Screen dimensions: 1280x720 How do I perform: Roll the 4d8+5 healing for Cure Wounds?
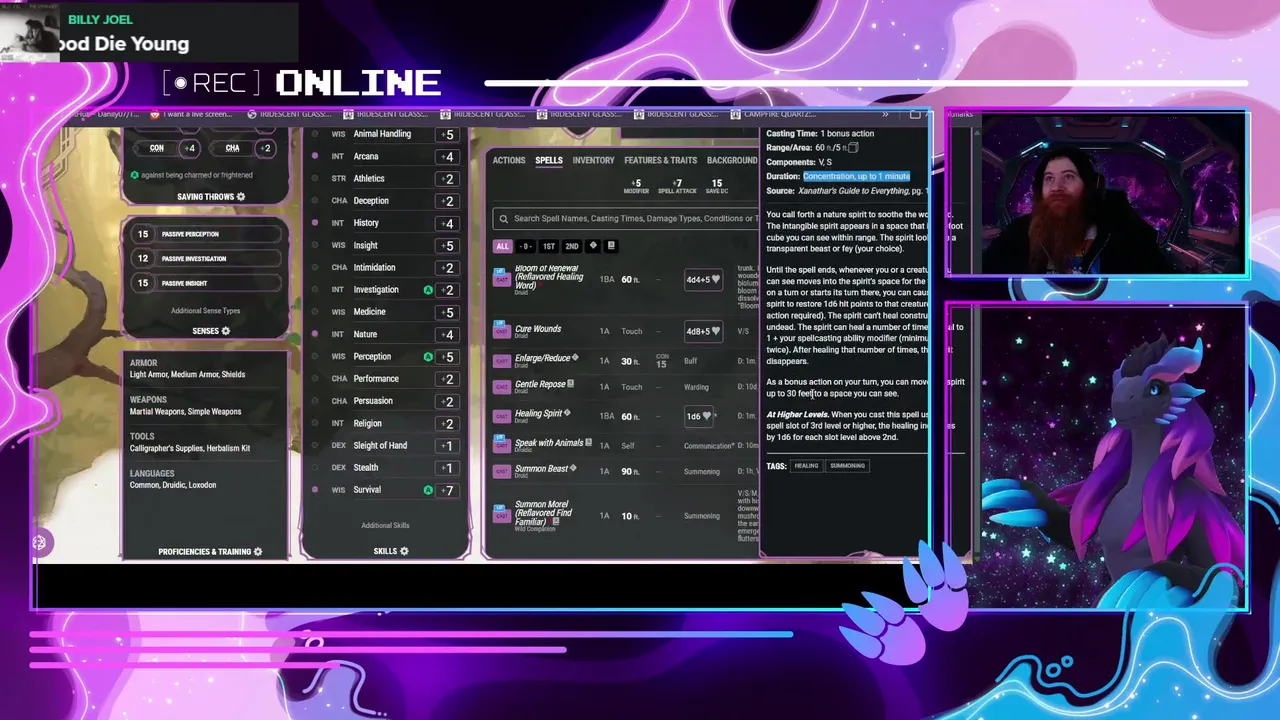click(703, 331)
